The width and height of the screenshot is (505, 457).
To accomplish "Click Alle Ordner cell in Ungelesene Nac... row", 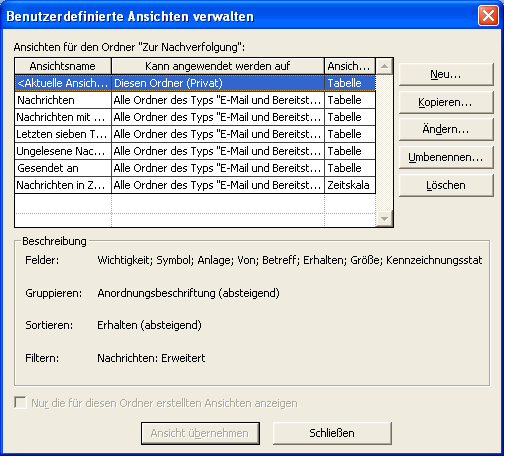I will 218,151.
